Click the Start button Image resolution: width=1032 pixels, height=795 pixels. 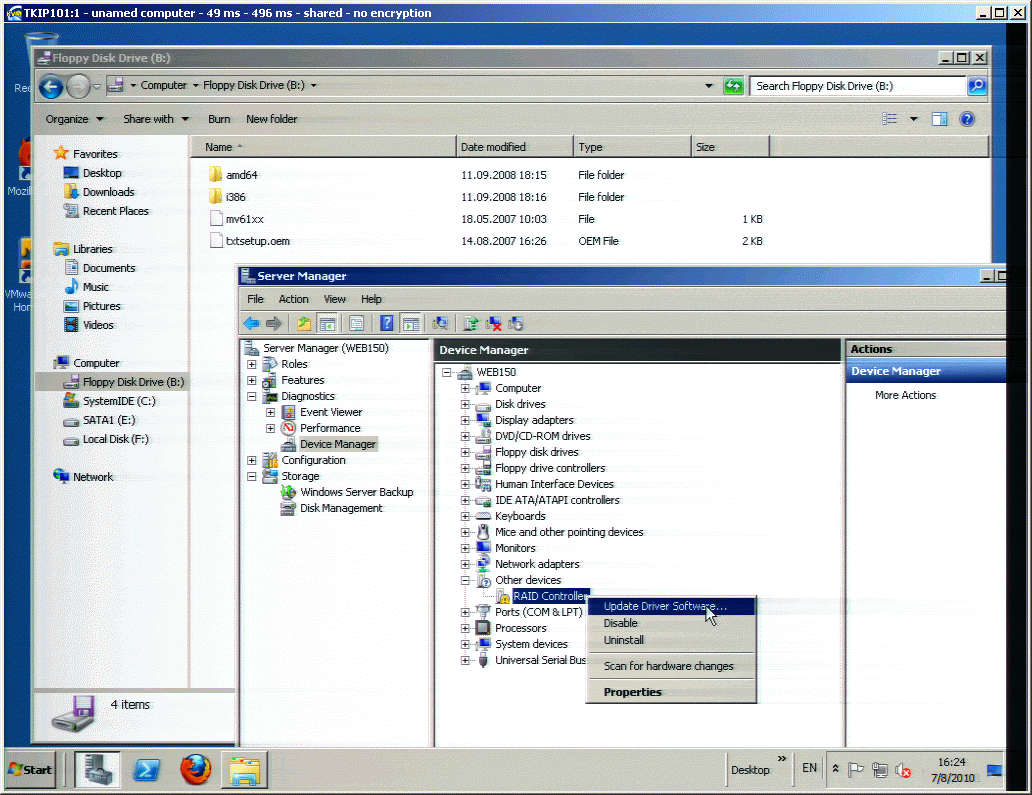click(x=31, y=769)
